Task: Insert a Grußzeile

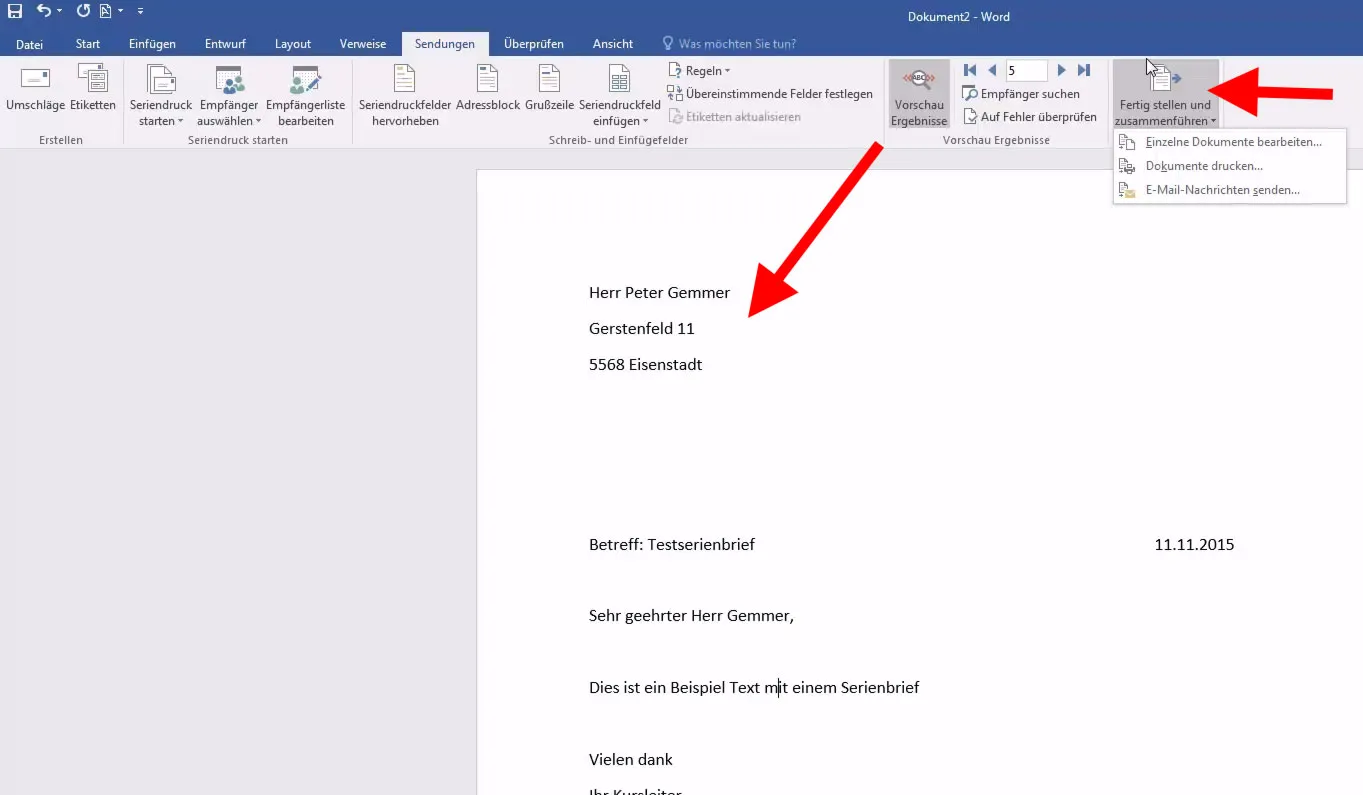Action: (549, 90)
